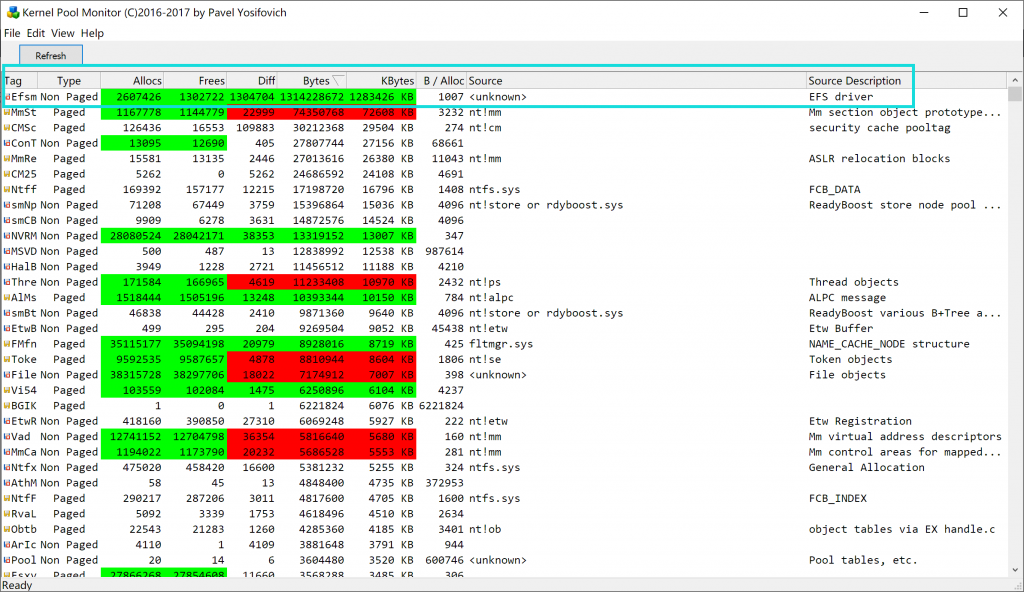This screenshot has width=1024, height=592.
Task: Select the 'Token objects' description cell
Action: (850, 359)
